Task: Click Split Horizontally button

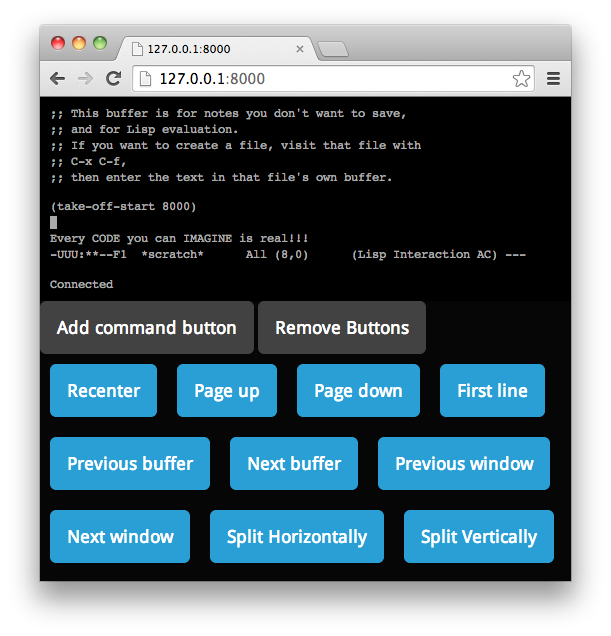Action: tap(297, 537)
